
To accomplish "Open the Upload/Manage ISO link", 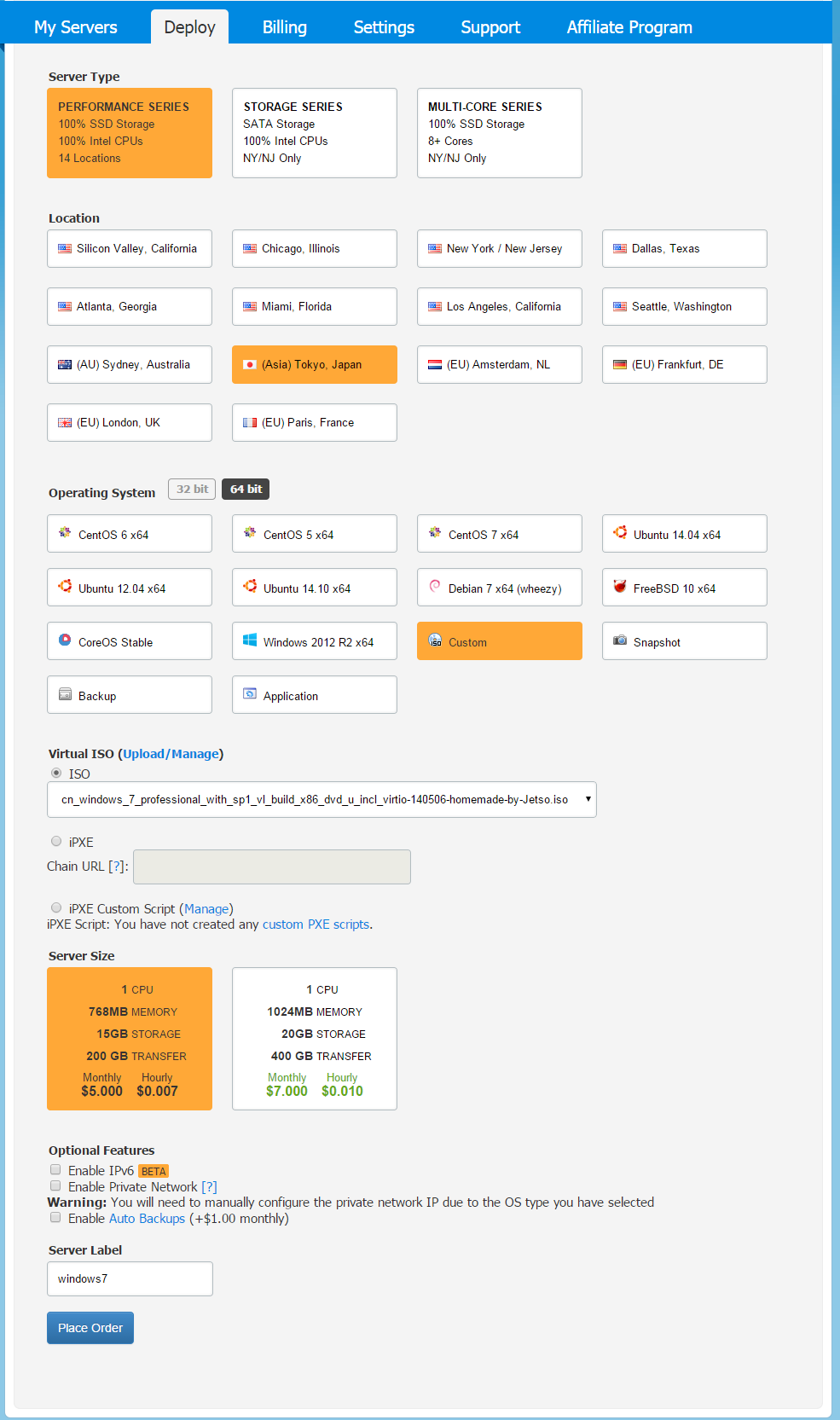I will [x=171, y=754].
